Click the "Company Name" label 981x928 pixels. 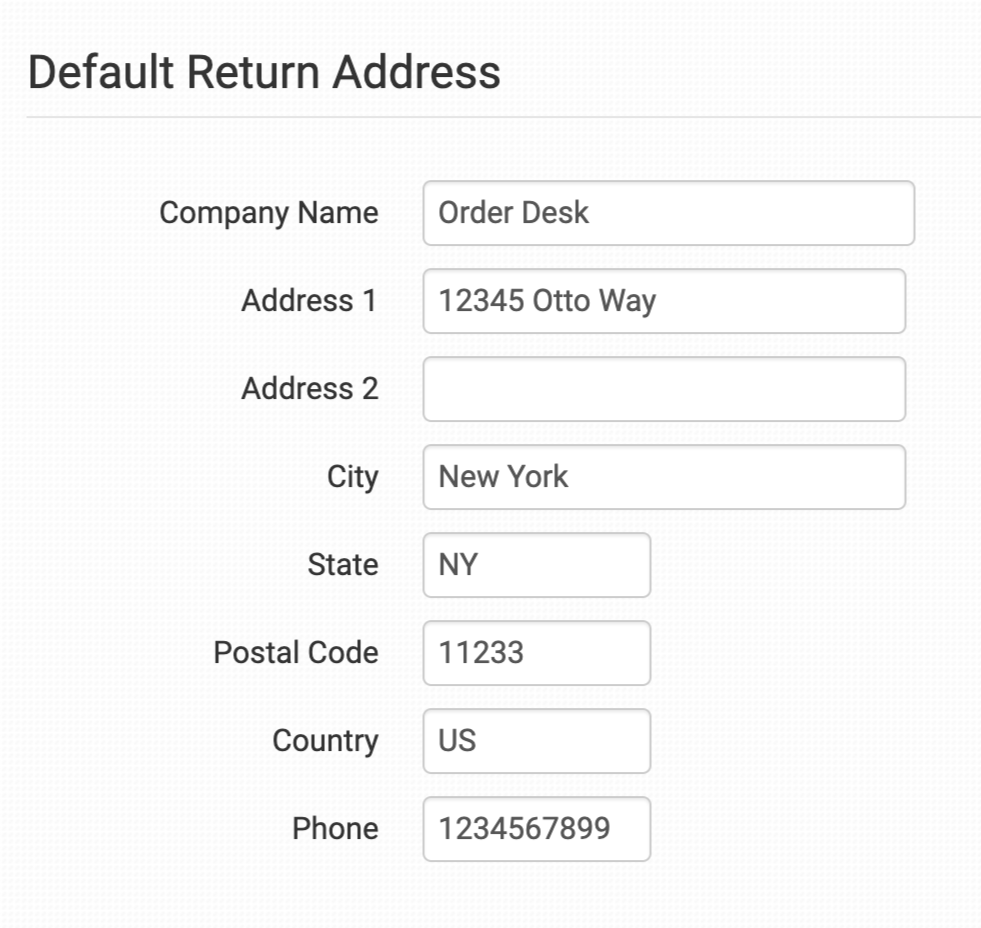[x=269, y=213]
